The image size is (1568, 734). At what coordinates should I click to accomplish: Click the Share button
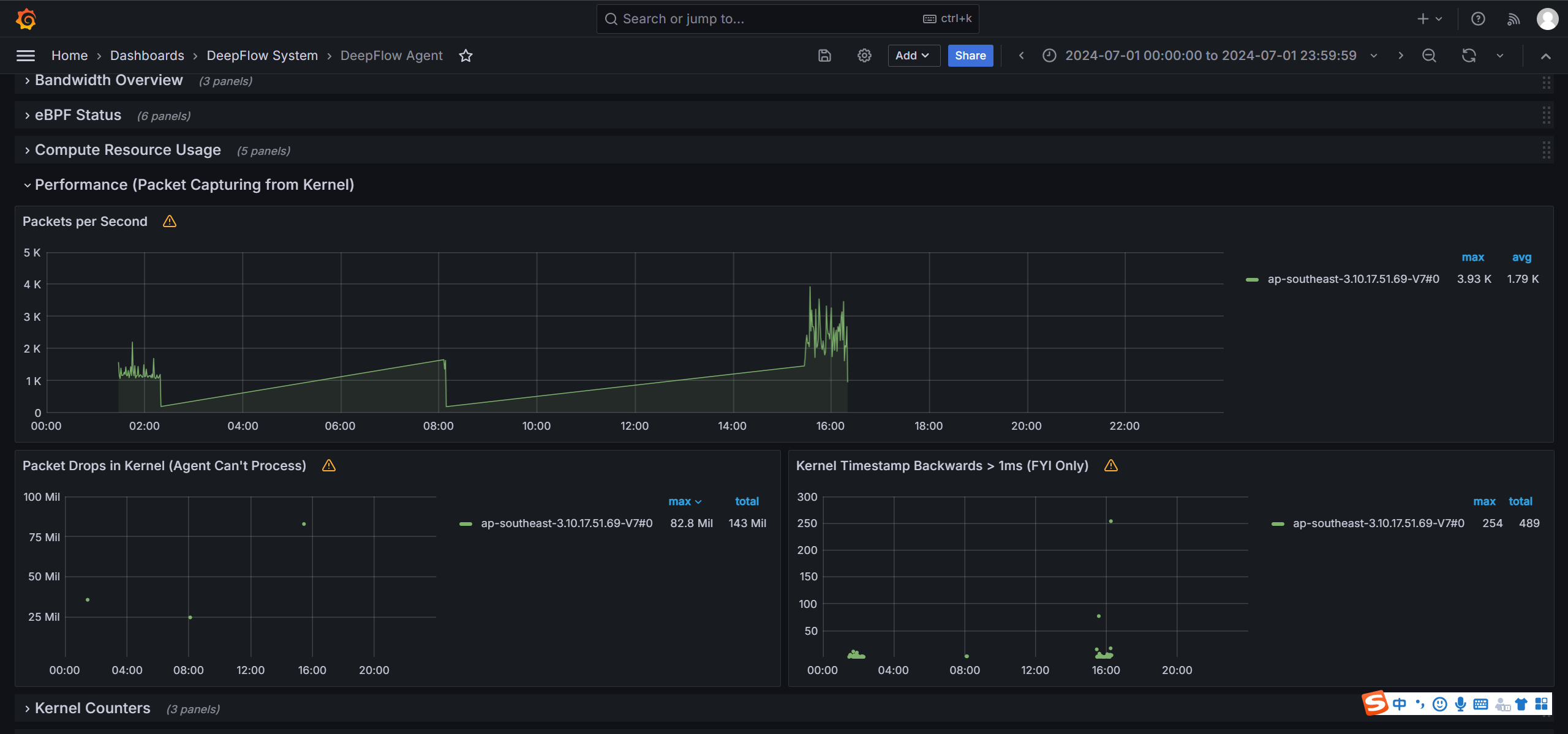[970, 56]
